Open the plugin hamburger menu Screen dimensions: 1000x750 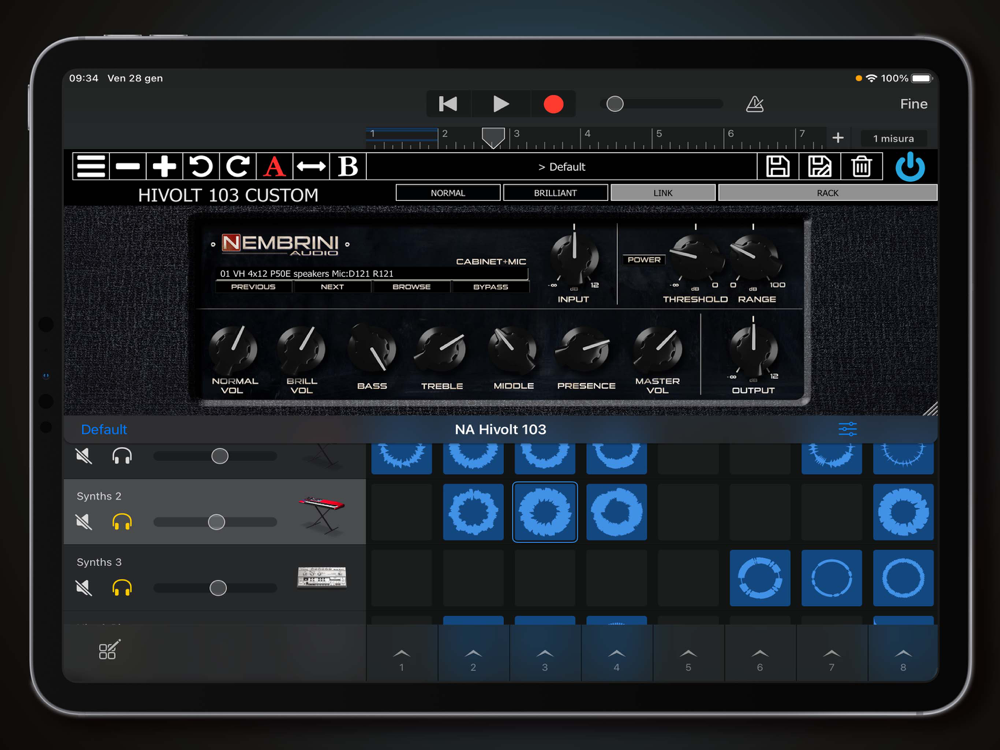[91, 166]
